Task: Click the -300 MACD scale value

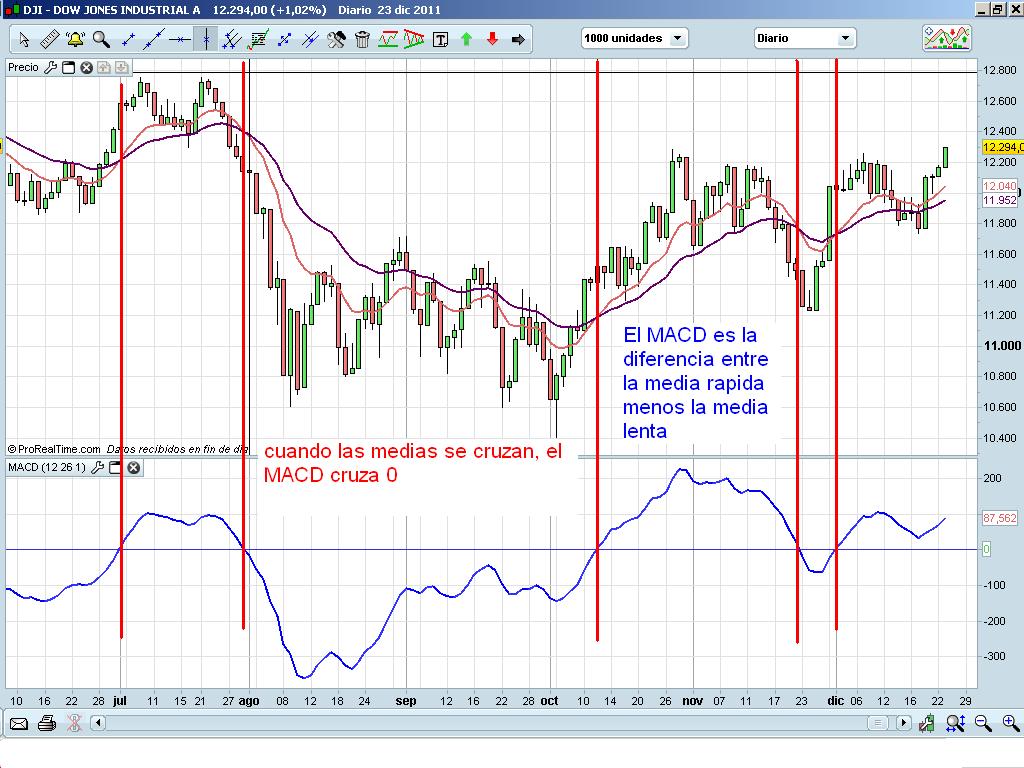Action: (x=995, y=656)
